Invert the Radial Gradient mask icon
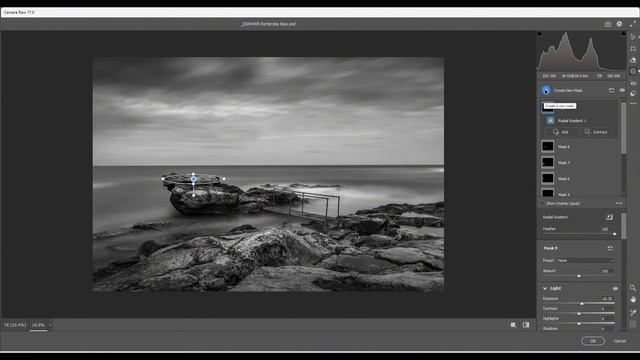Screen dimensions: 640x360 point(609,217)
